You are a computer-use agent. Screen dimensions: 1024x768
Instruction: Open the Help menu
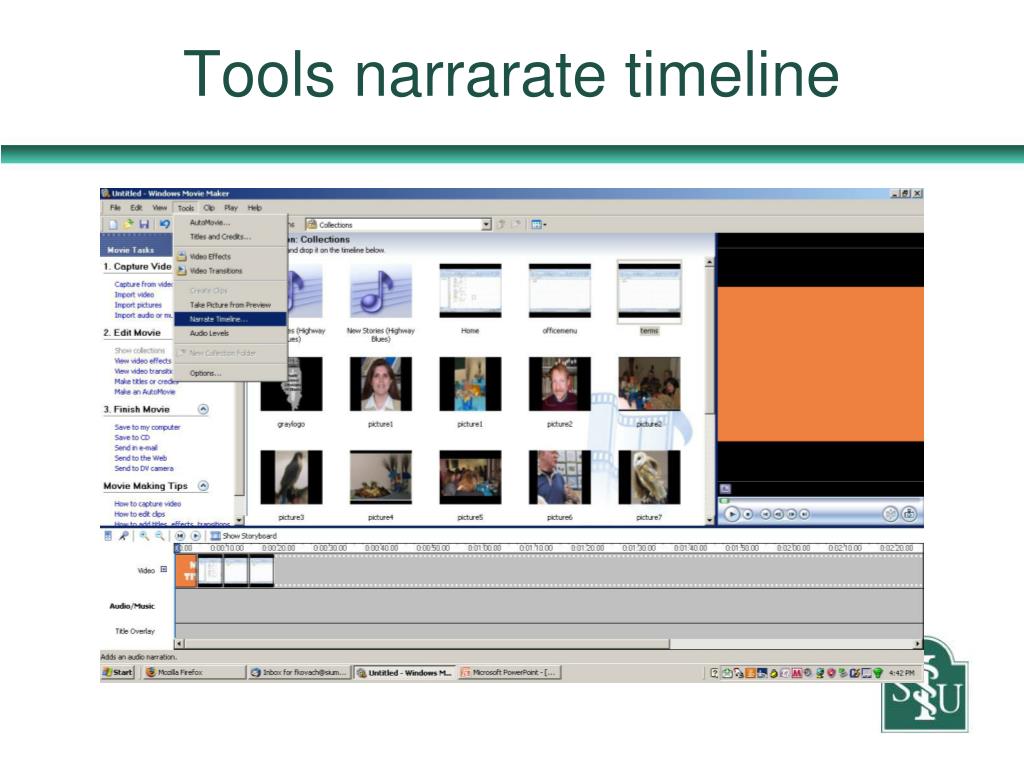(x=255, y=208)
